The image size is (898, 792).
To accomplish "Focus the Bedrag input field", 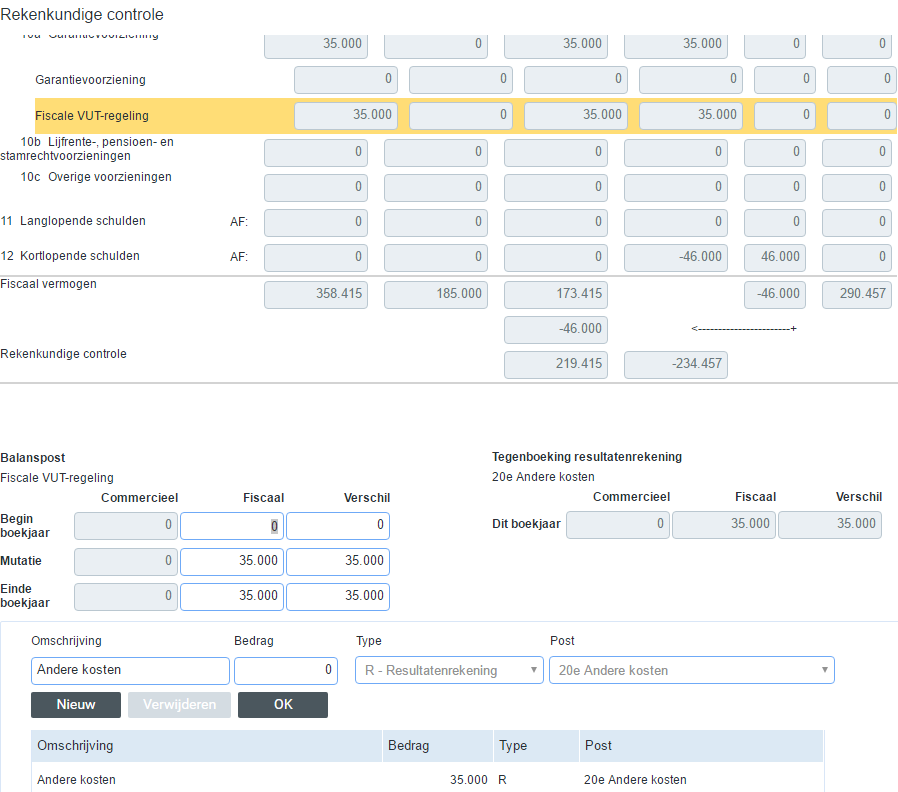I will click(x=286, y=670).
